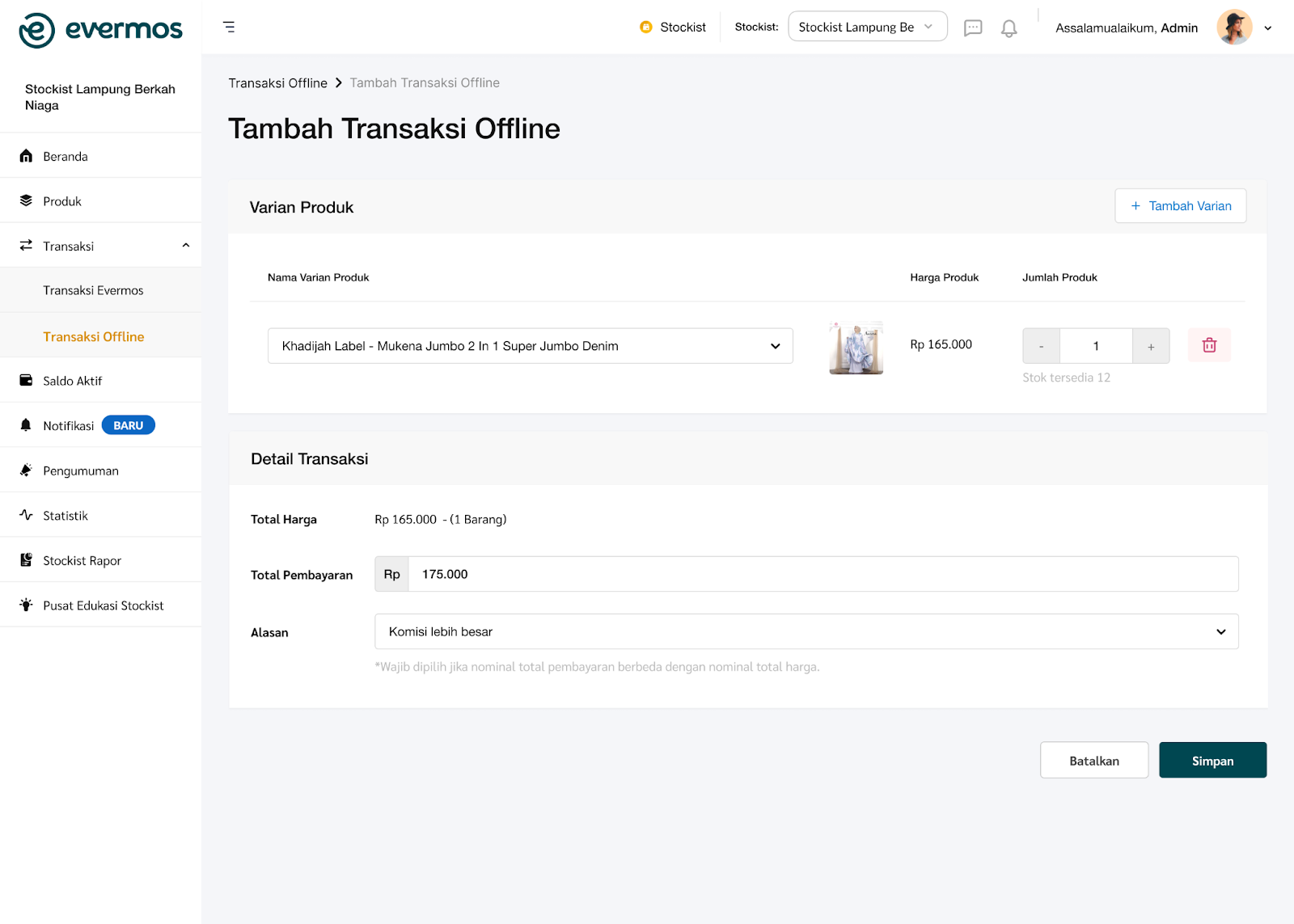Click the Pusat Edukasi Stockist lightbulb icon
The image size is (1294, 924).
tap(25, 605)
